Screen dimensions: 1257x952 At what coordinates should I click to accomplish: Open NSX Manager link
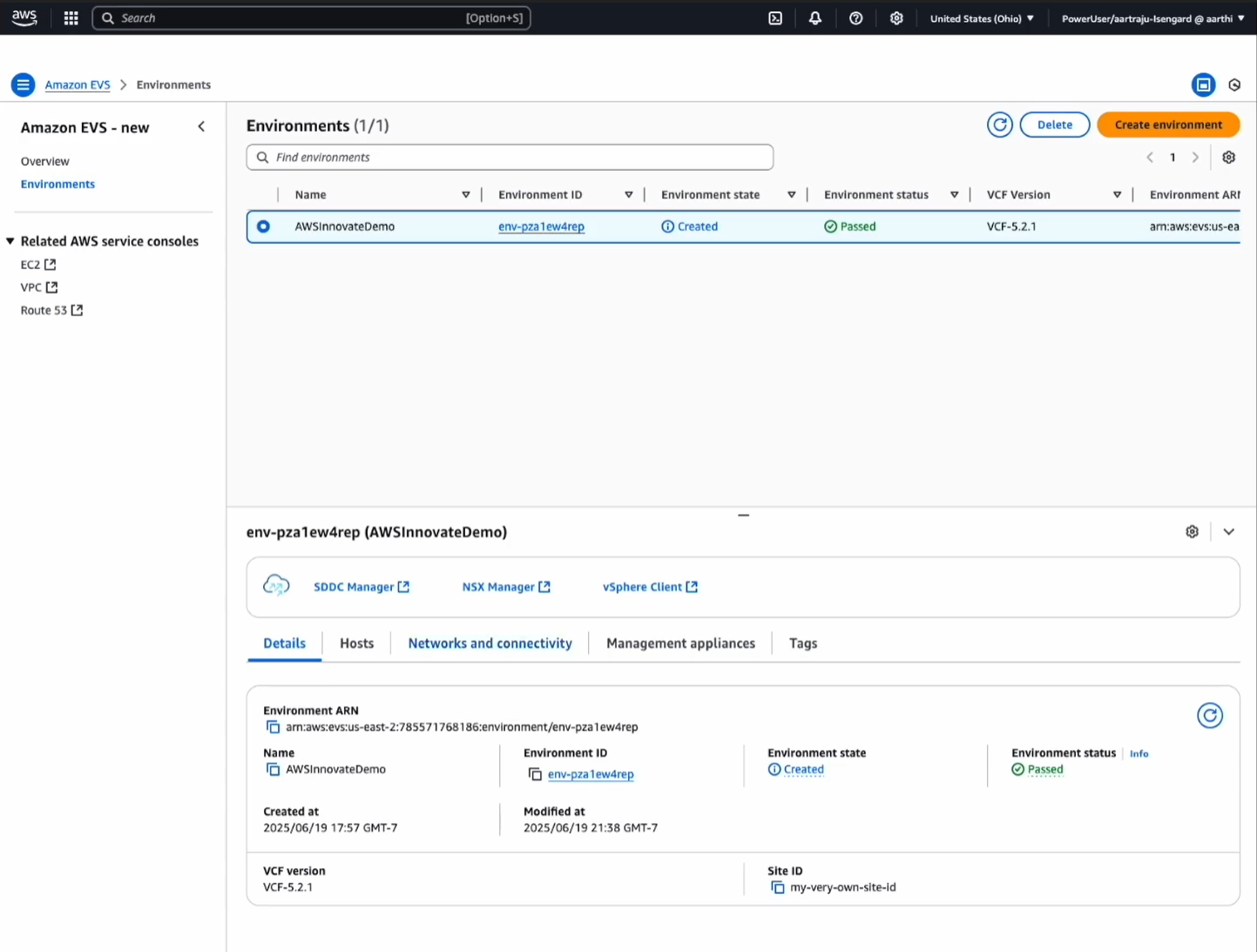506,587
